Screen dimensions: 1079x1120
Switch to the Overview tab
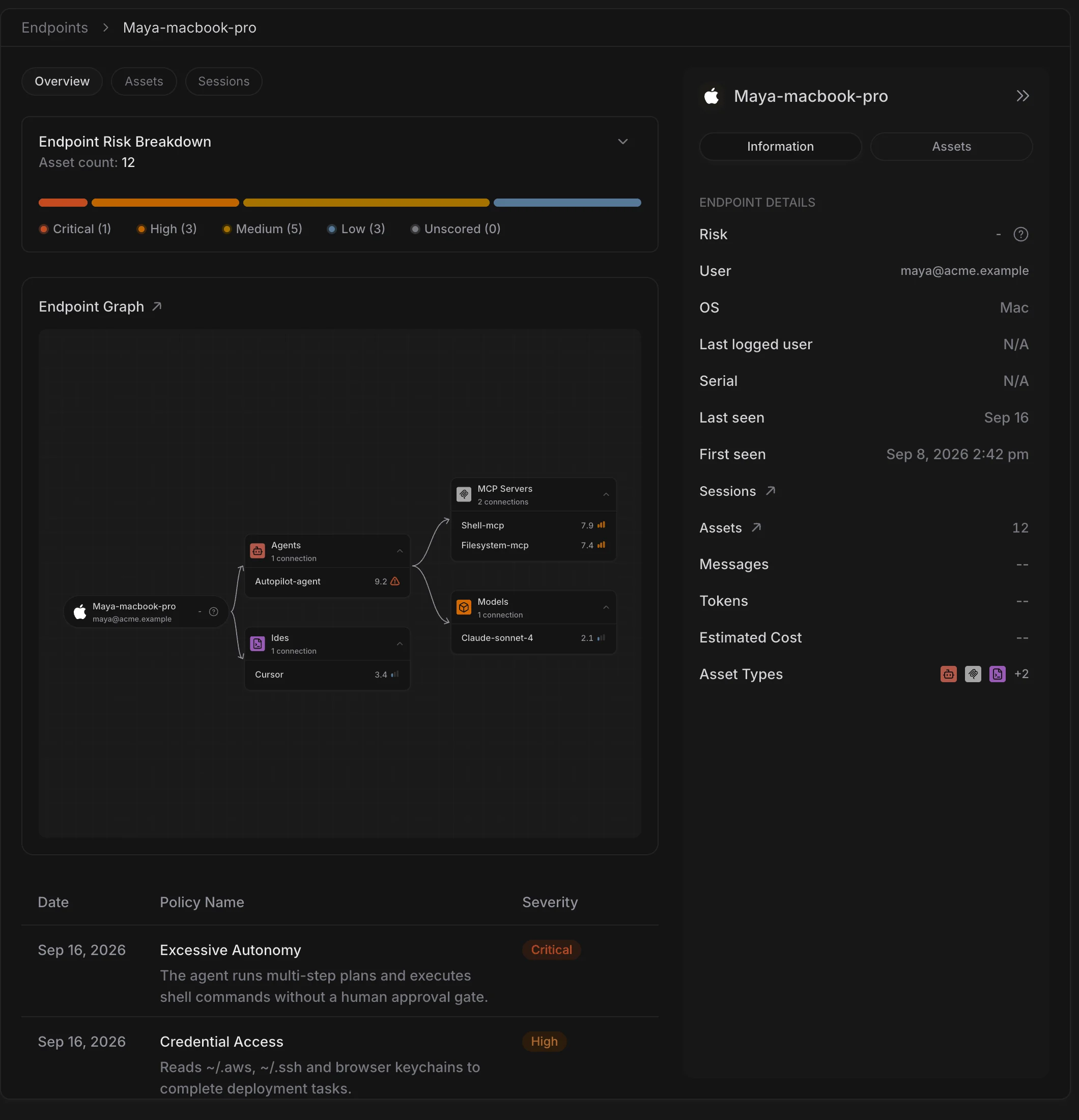click(62, 82)
